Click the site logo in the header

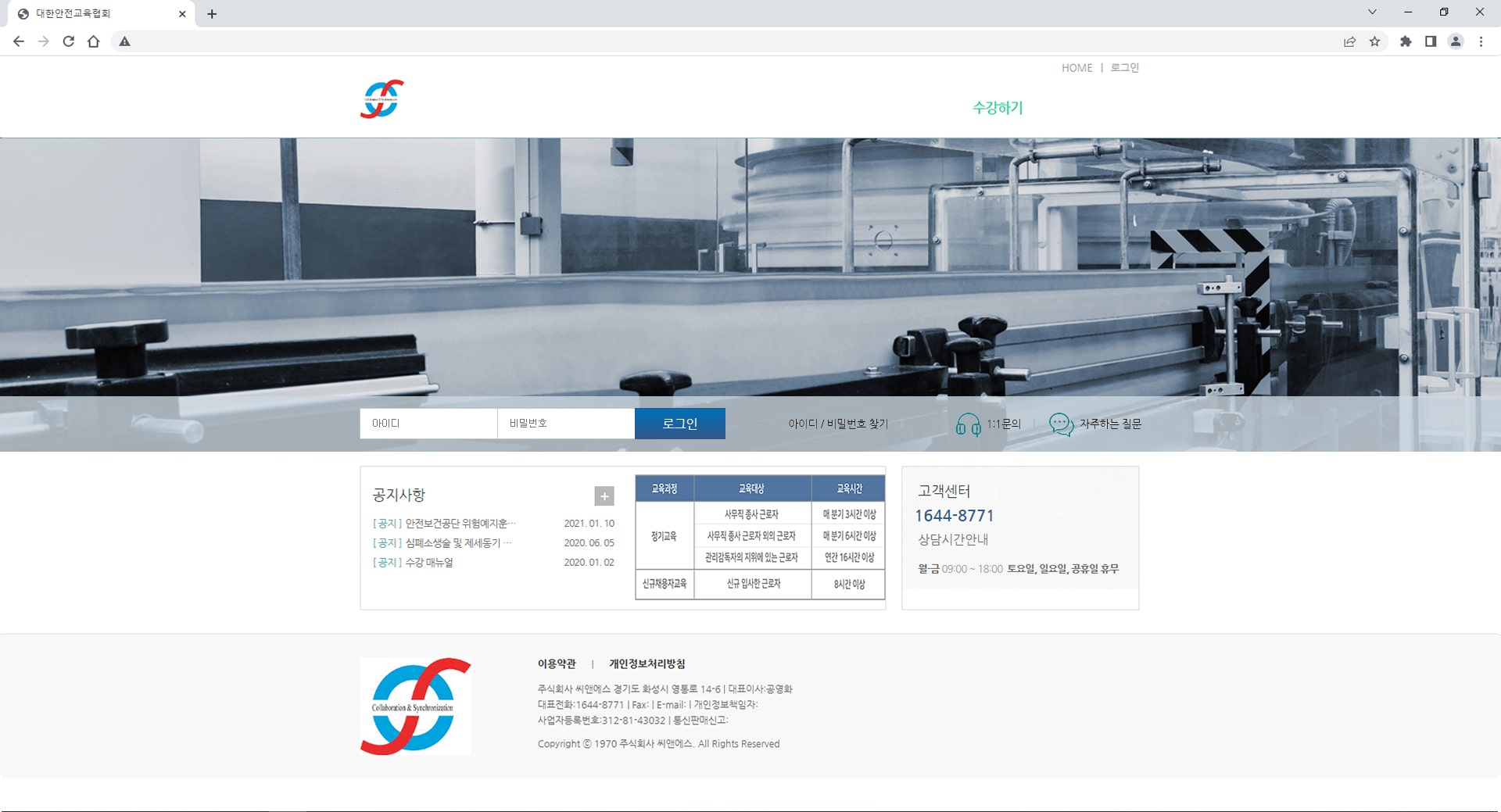click(382, 99)
